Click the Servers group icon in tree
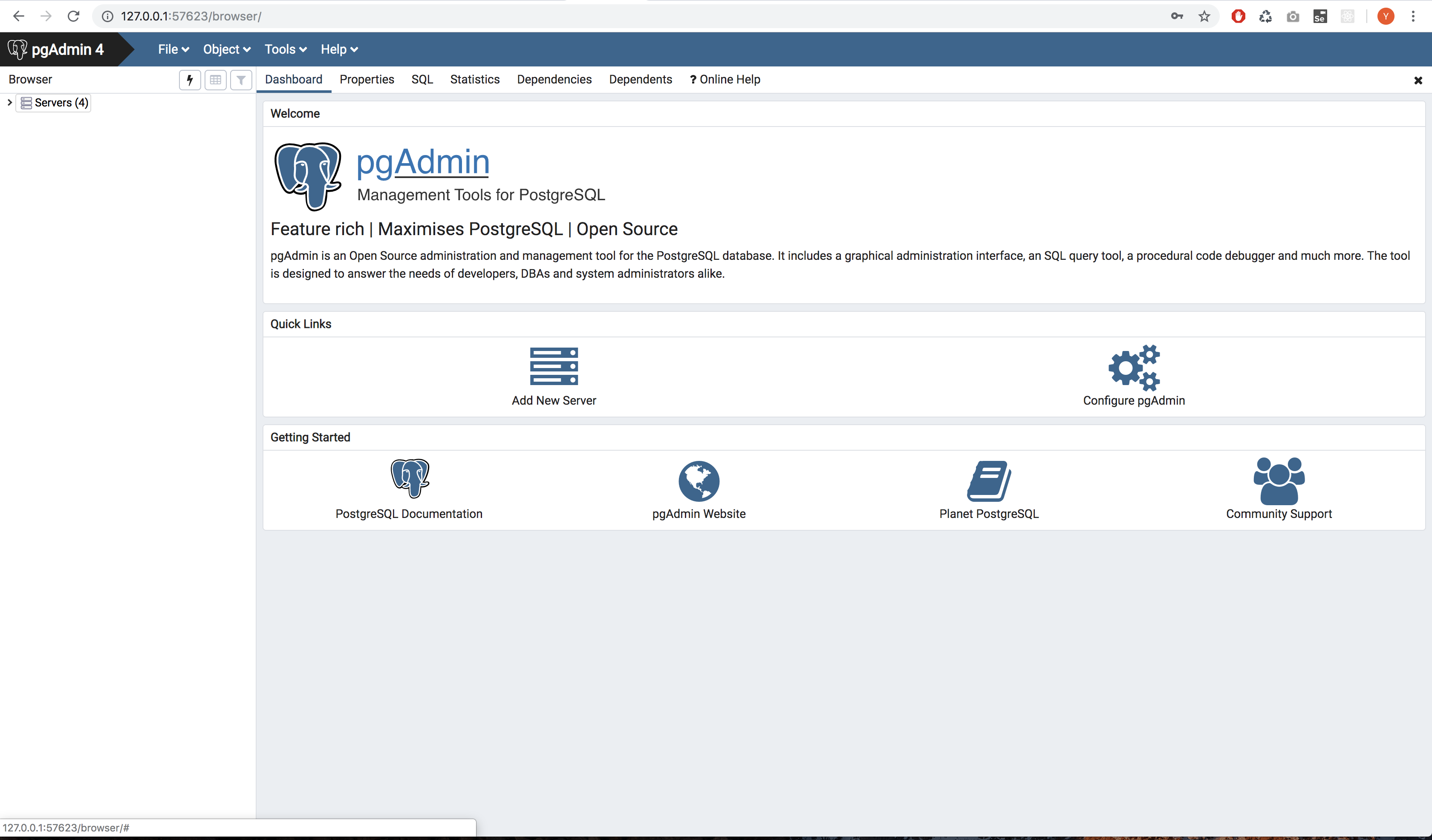 26,103
